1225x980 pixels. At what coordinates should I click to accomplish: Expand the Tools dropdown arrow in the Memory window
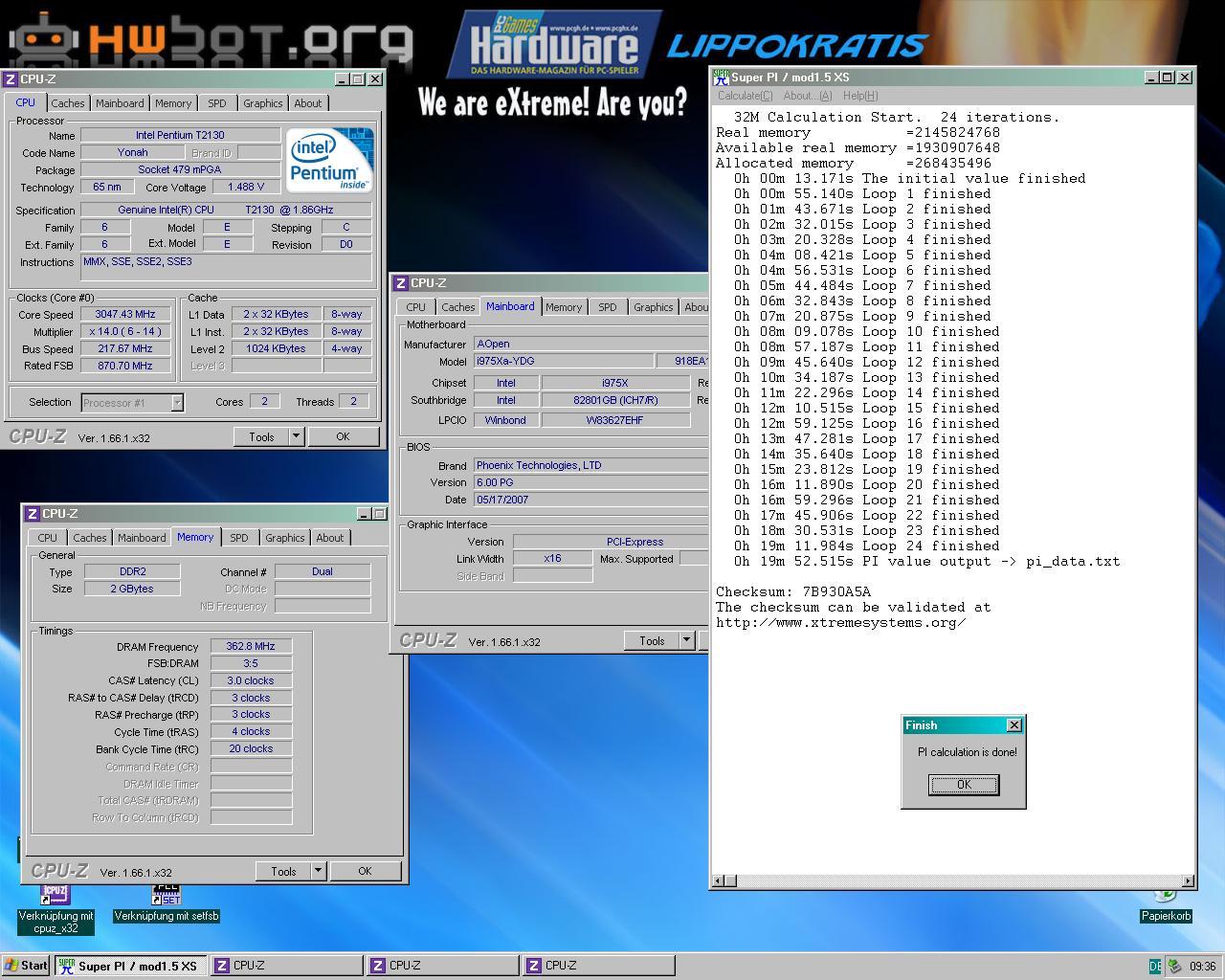(x=319, y=872)
